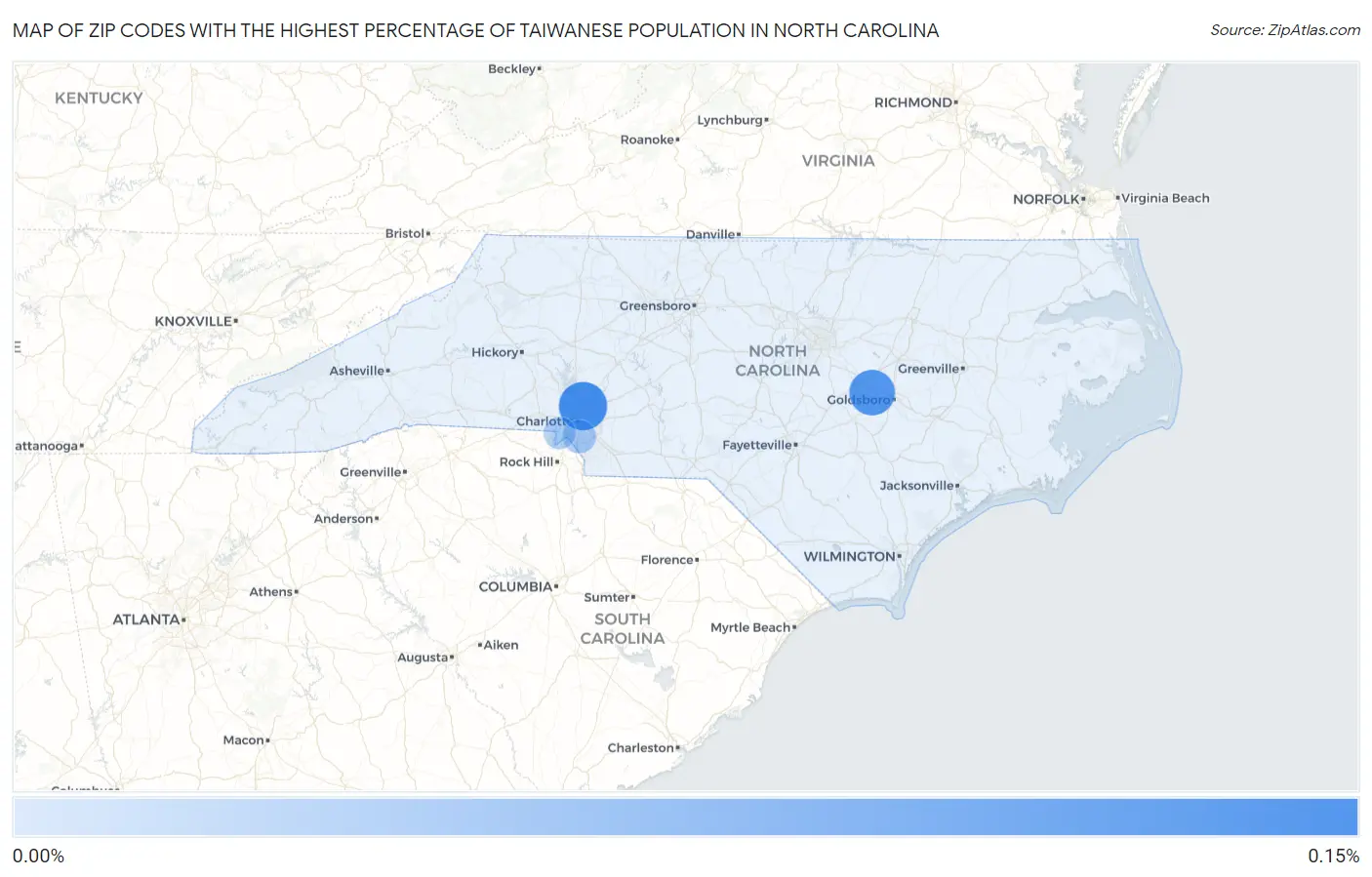Click the Athens city label

271,592
